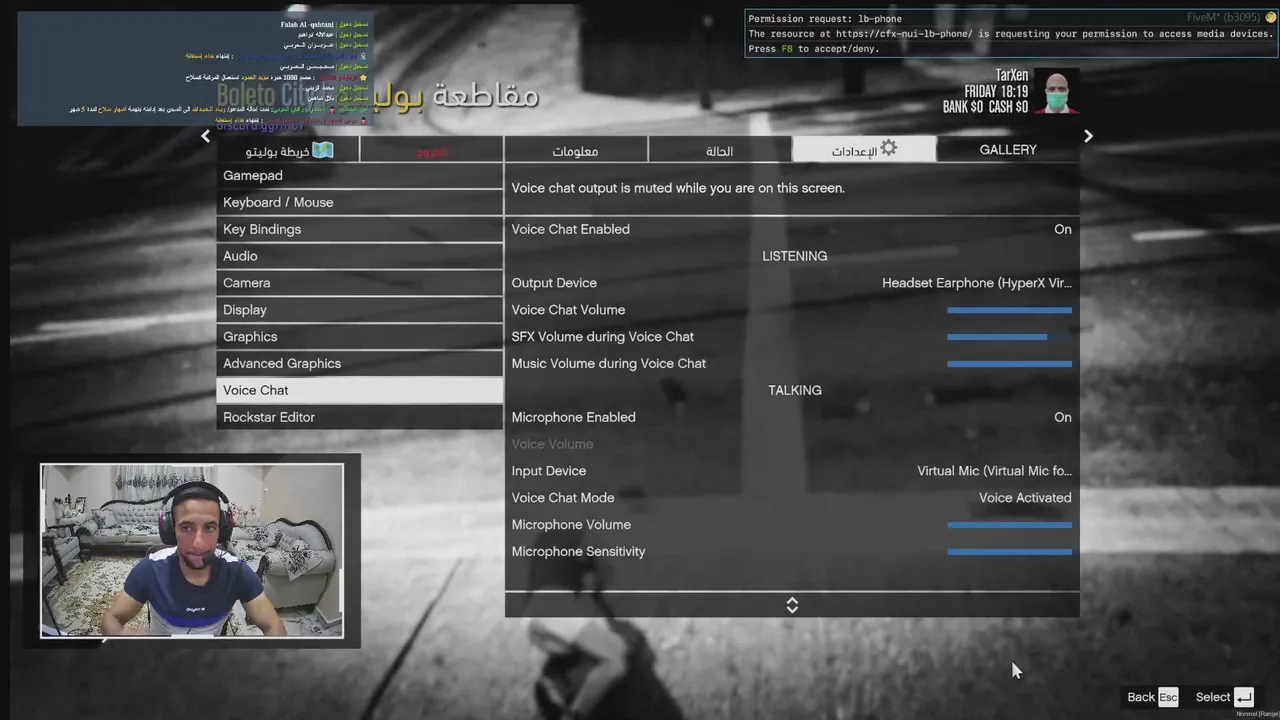This screenshot has height=720, width=1280.
Task: Open the Camera settings category
Action: click(359, 283)
